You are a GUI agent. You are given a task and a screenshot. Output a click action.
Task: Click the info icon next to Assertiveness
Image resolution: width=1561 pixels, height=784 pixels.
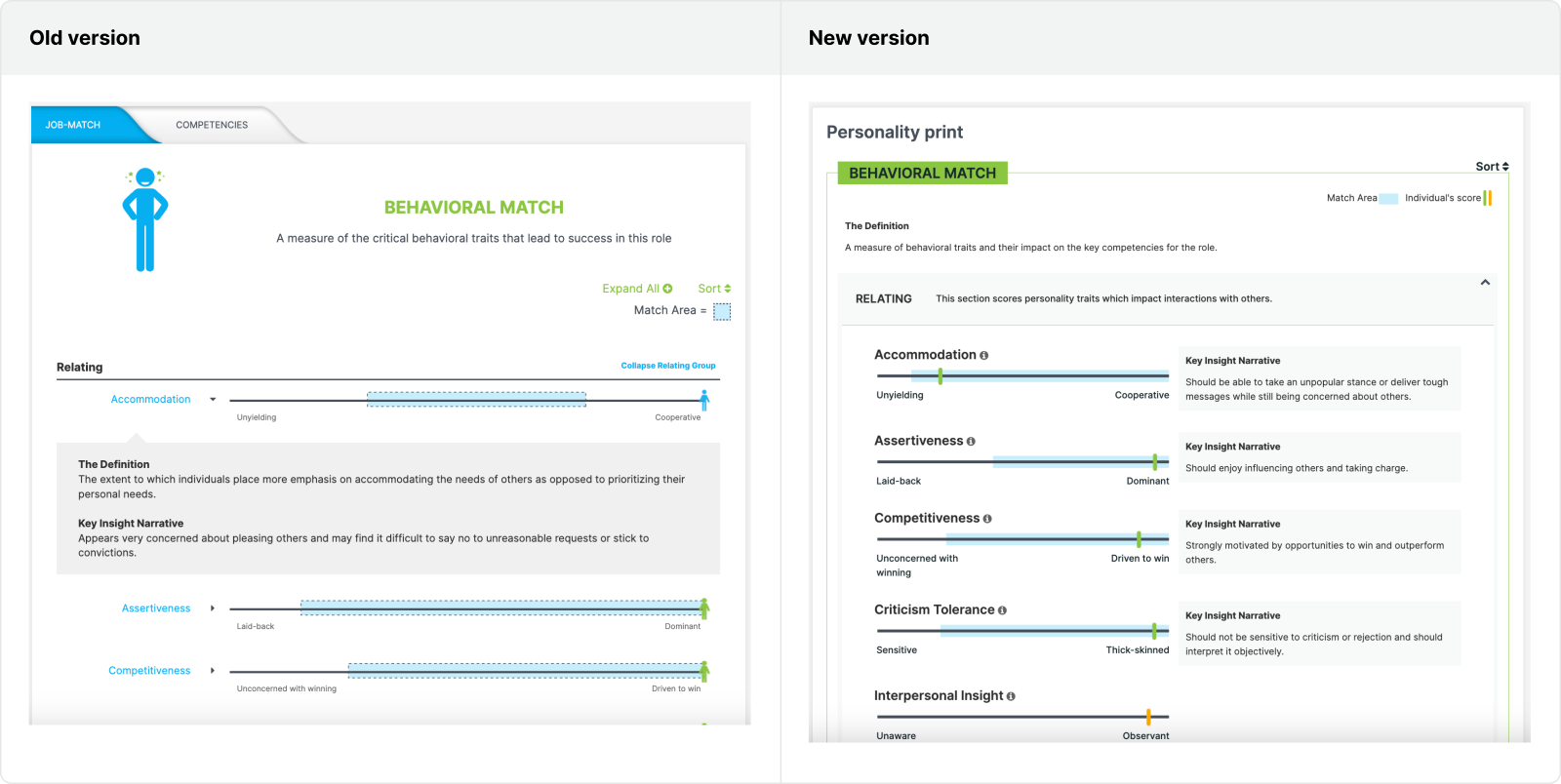click(971, 442)
